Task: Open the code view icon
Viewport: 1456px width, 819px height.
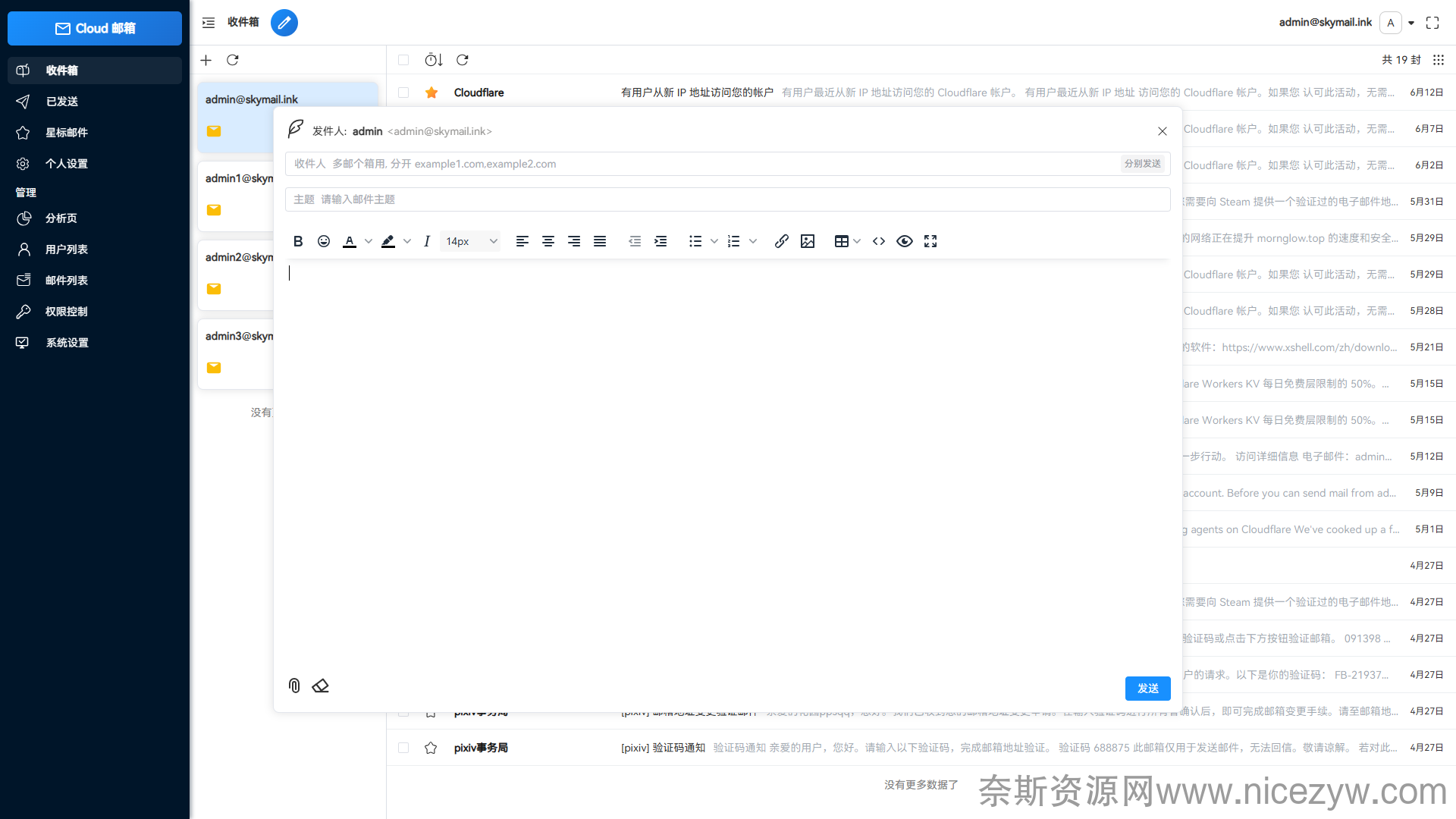Action: tap(879, 241)
